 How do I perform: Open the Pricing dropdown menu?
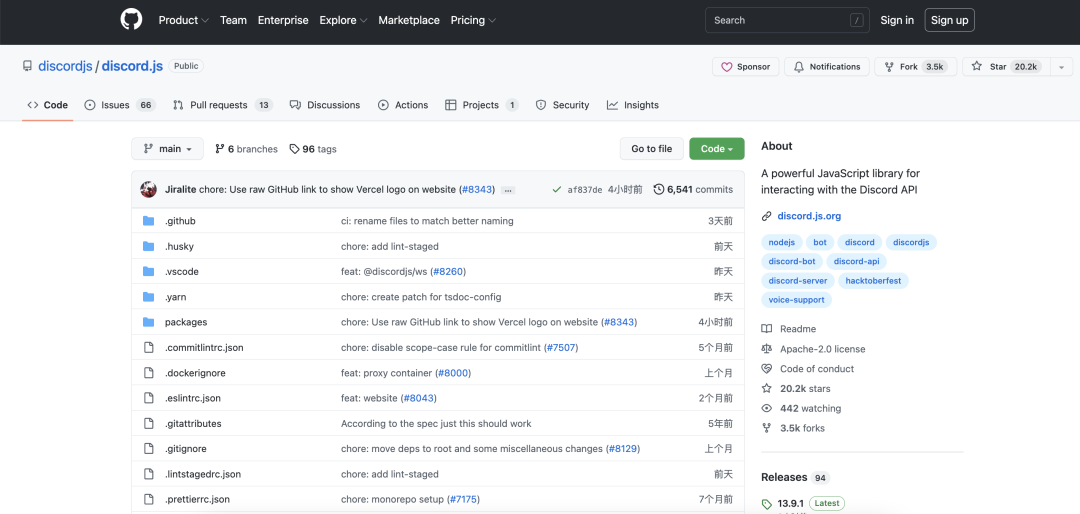(473, 20)
